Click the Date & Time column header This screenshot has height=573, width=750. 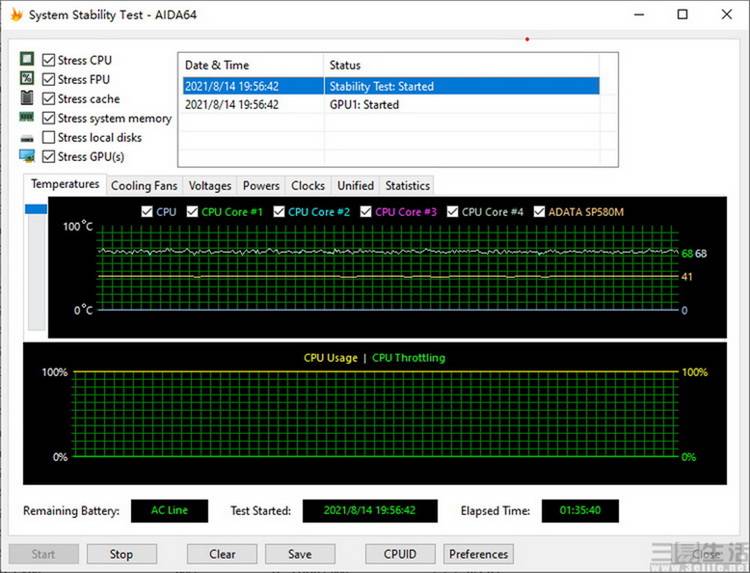(x=252, y=65)
